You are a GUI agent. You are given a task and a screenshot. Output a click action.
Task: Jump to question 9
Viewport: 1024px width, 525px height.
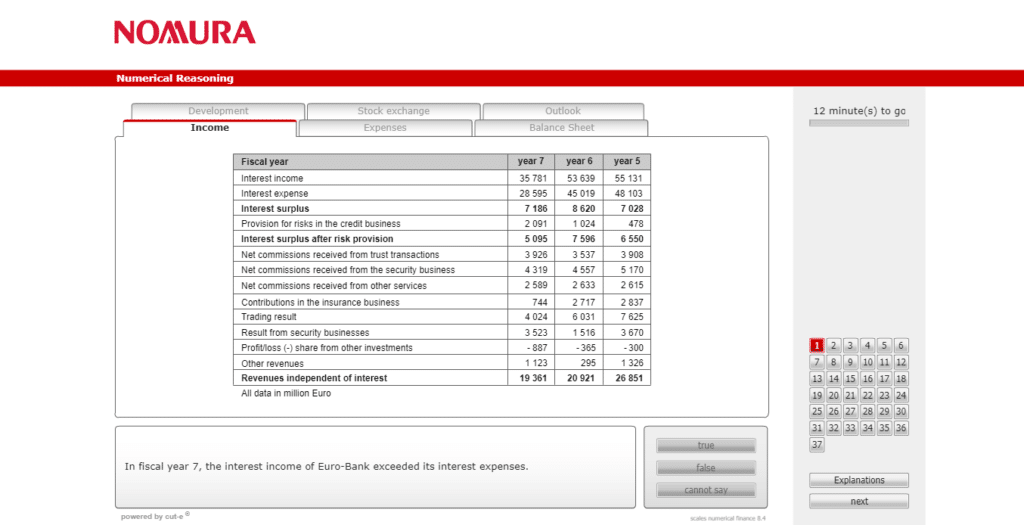click(850, 362)
